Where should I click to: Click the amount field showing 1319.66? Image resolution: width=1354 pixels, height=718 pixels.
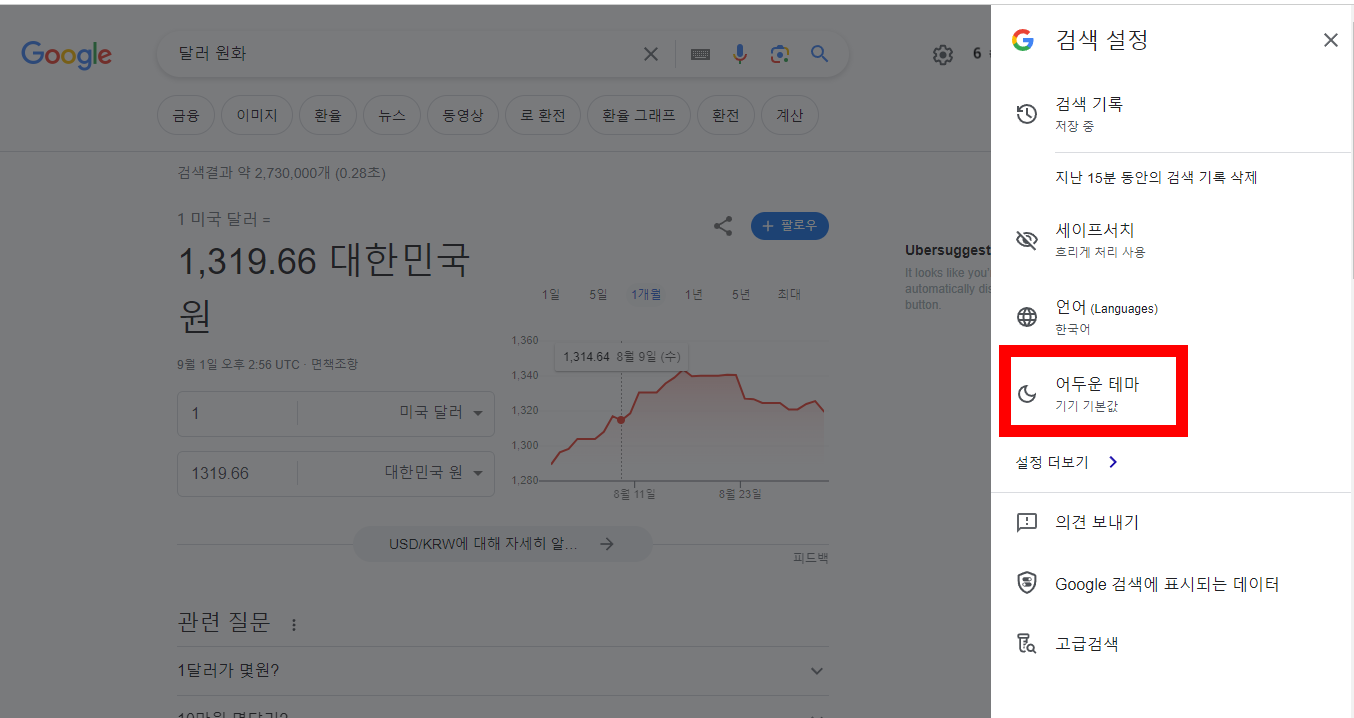click(x=238, y=473)
